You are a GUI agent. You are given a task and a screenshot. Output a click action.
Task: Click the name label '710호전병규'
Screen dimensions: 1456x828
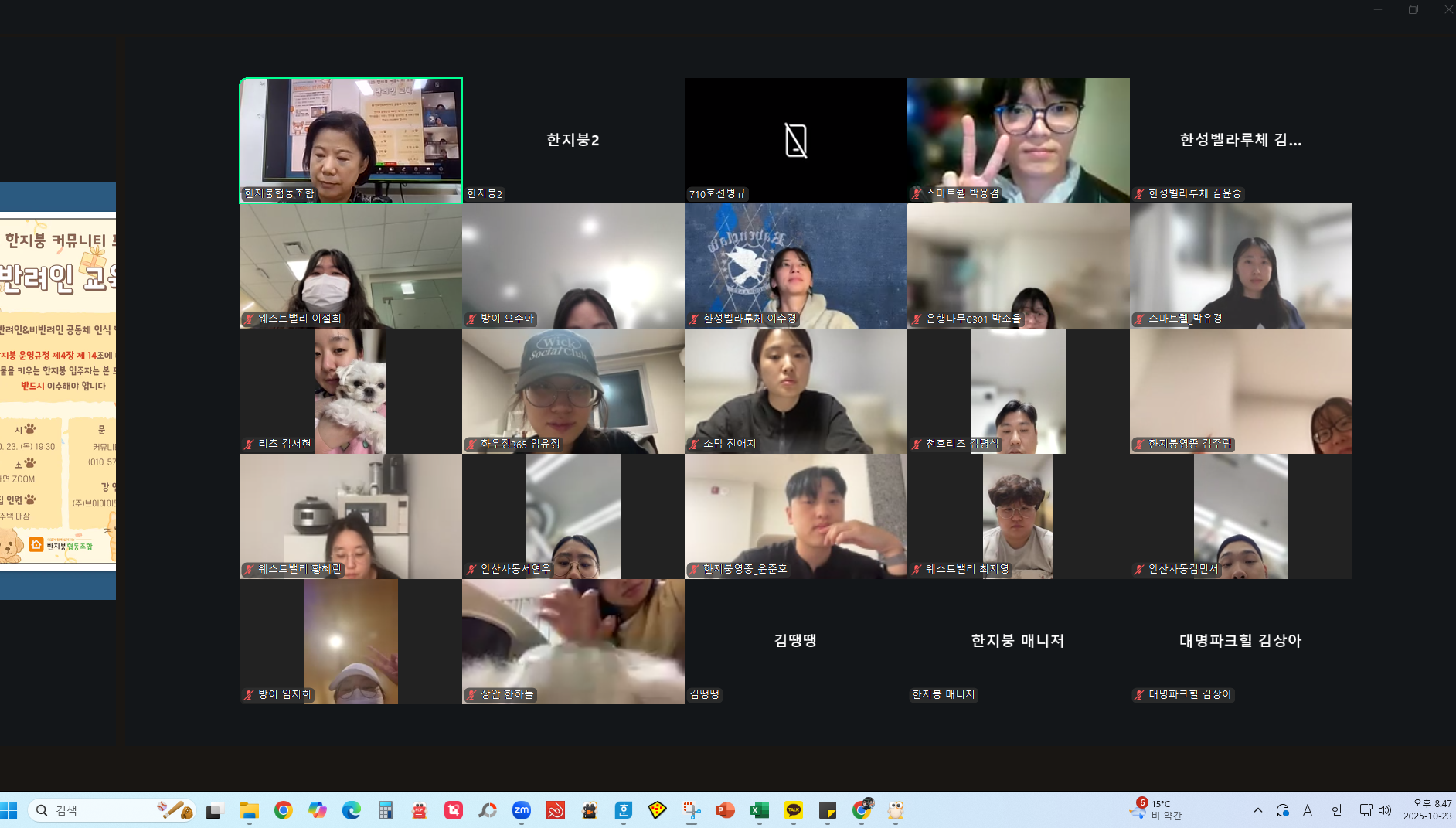(x=717, y=193)
